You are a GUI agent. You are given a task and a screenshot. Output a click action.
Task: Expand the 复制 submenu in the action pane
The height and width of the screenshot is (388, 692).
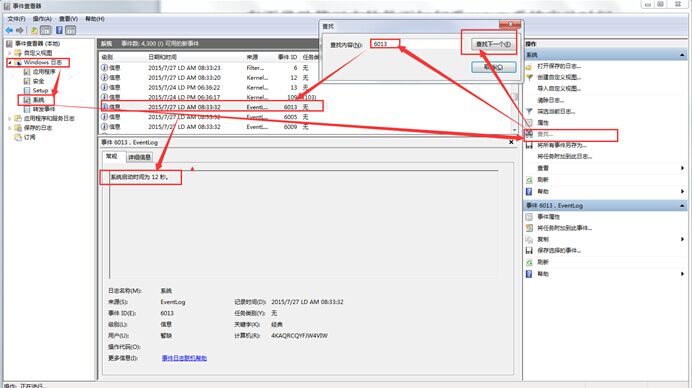(682, 239)
